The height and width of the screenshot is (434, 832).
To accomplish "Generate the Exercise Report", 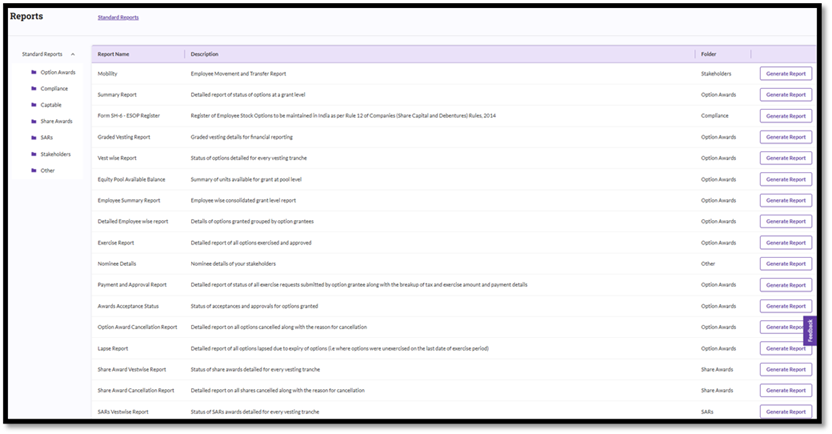I will click(786, 242).
